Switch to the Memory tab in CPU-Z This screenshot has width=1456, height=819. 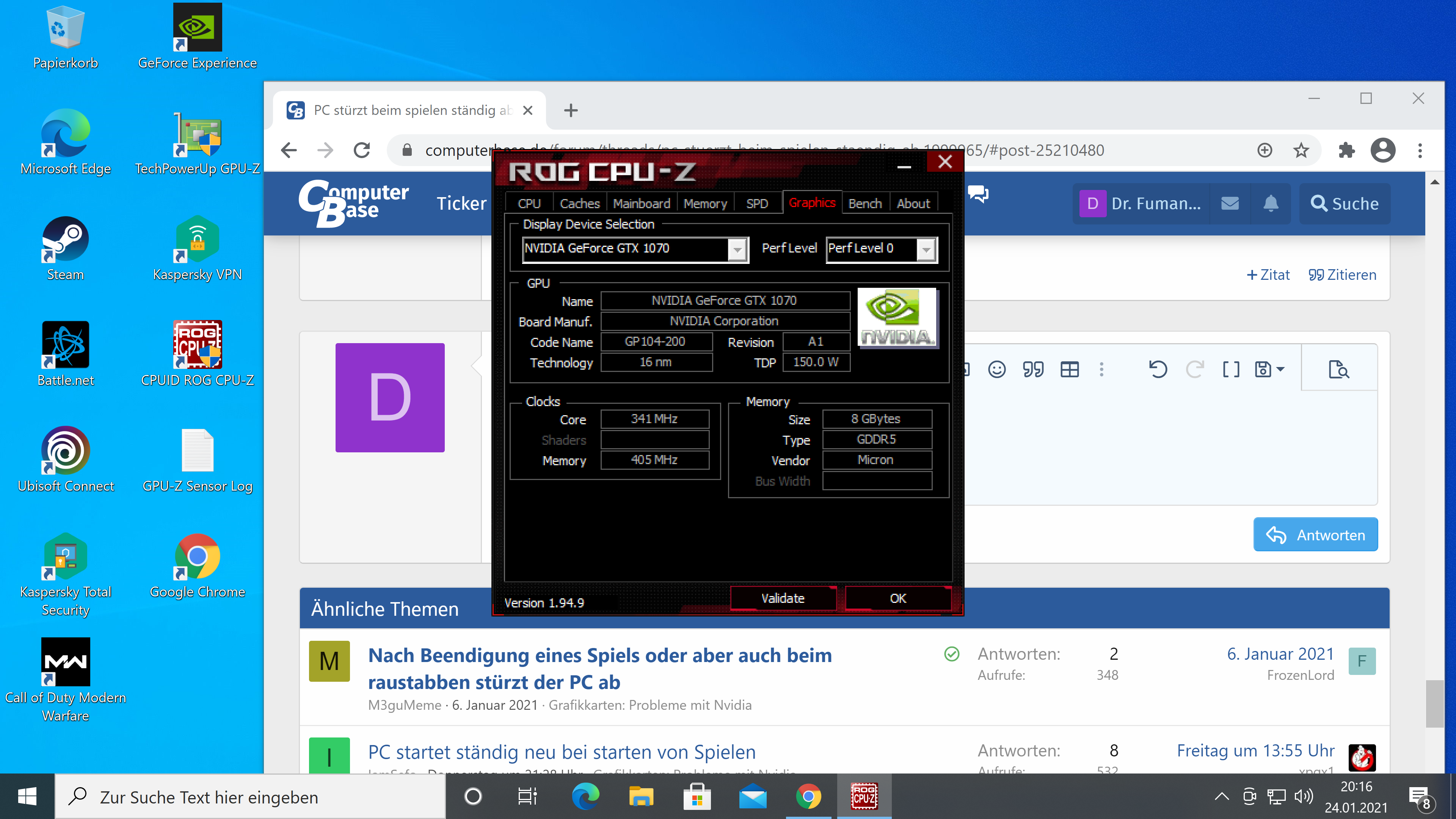705,204
